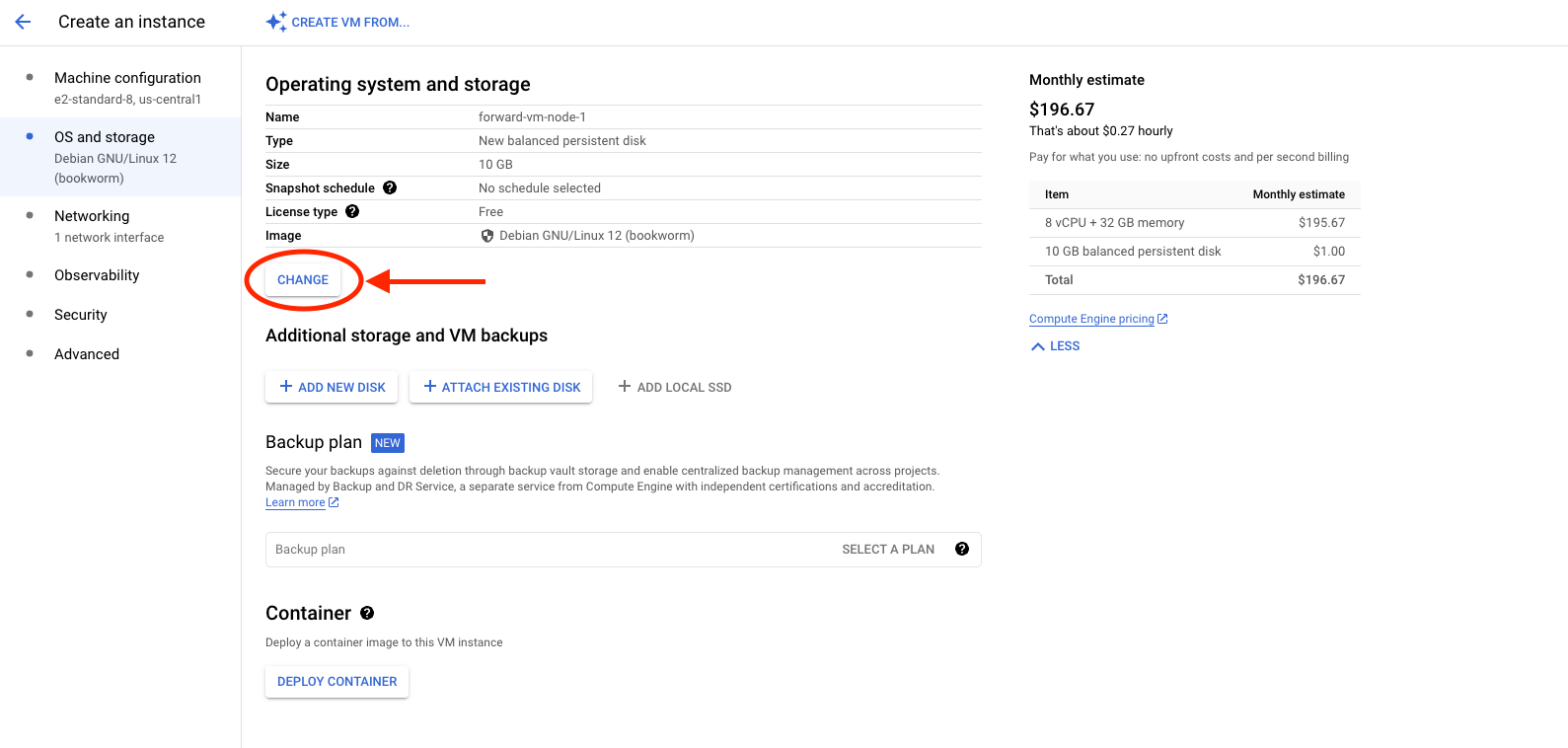Open License type help icon
Viewport: 1568px width, 748px height.
tap(352, 211)
